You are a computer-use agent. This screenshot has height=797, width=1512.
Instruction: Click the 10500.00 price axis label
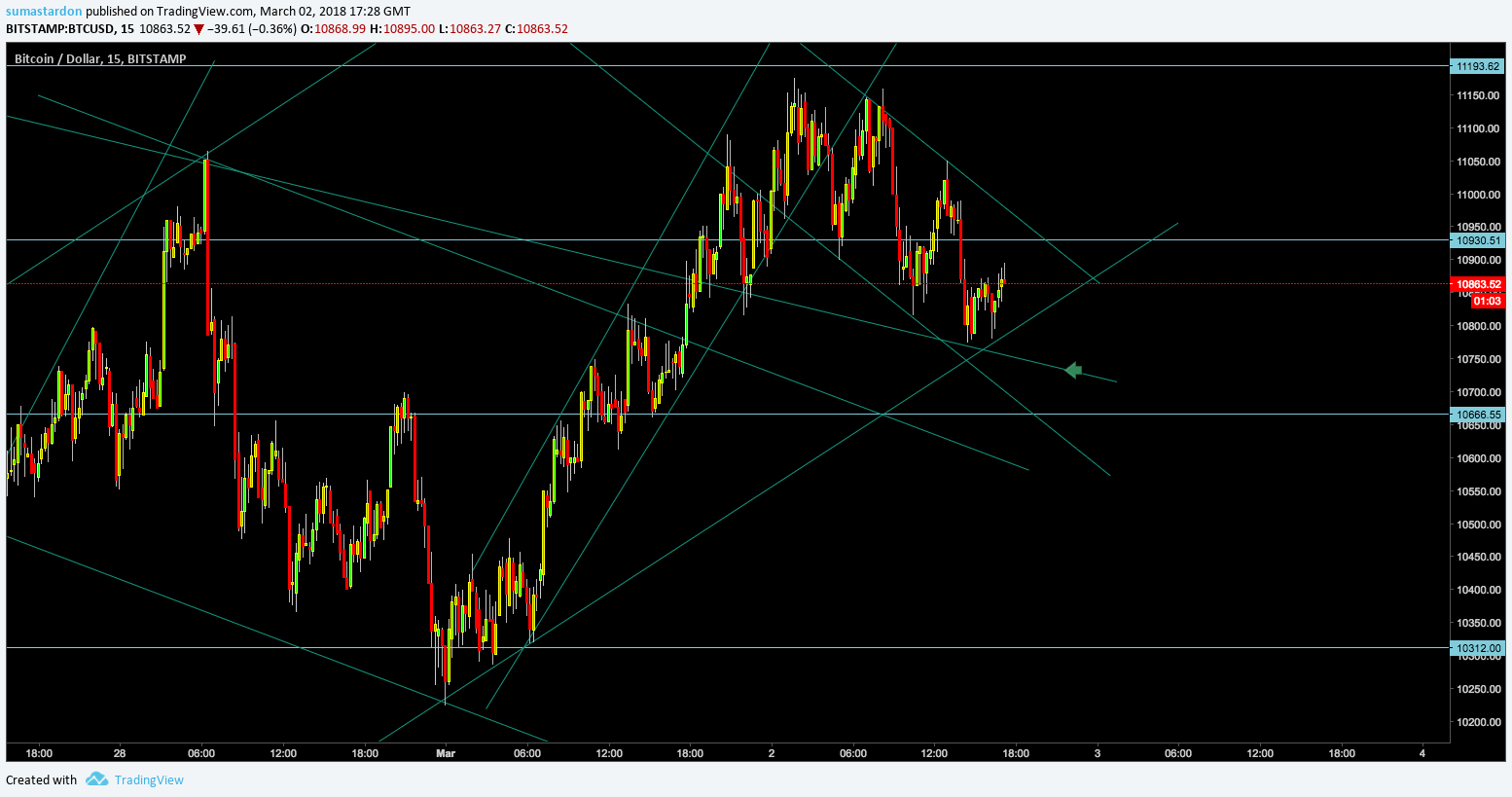(1478, 525)
